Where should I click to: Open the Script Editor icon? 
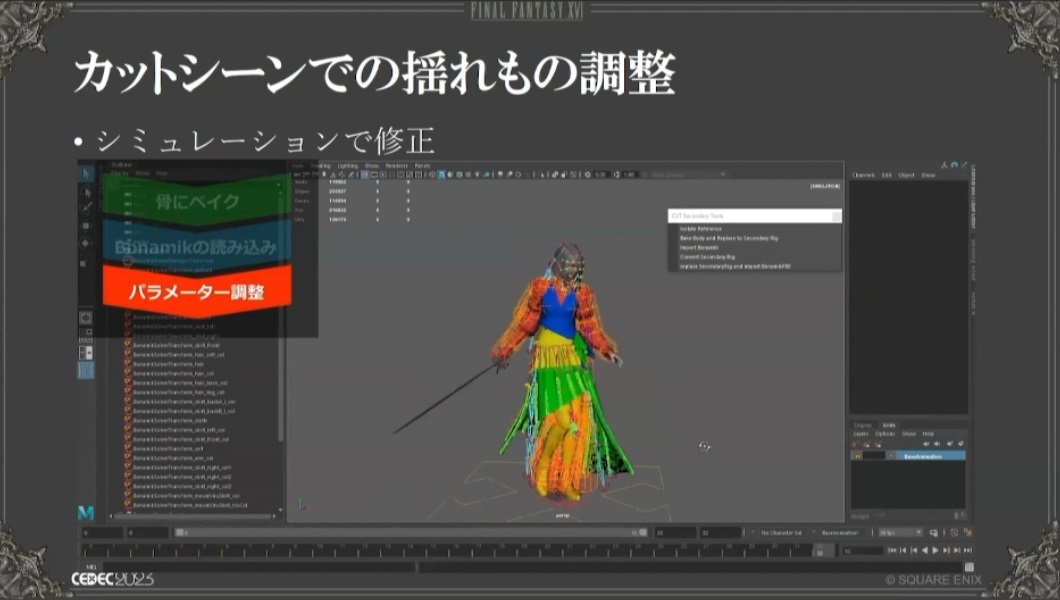pyautogui.click(x=969, y=567)
